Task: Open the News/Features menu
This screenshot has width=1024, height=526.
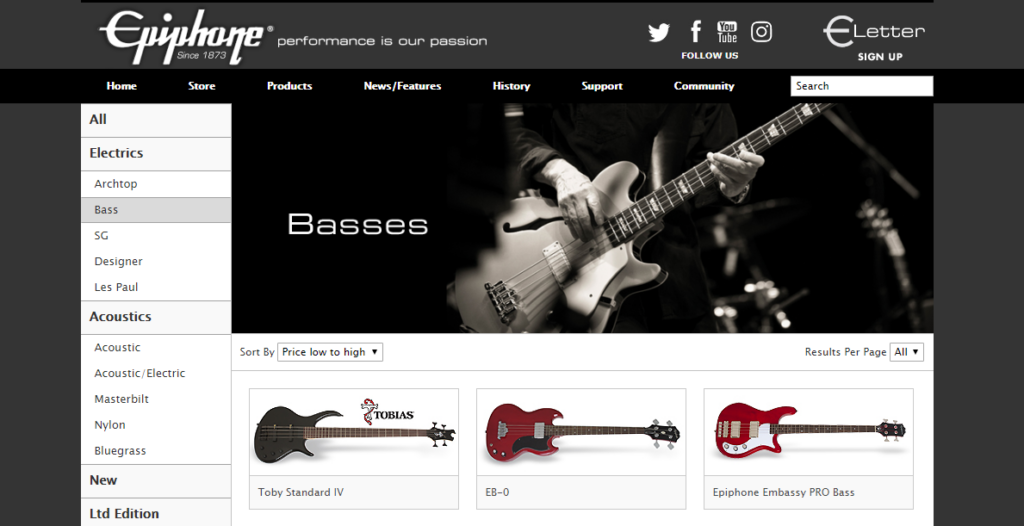Action: [x=402, y=86]
